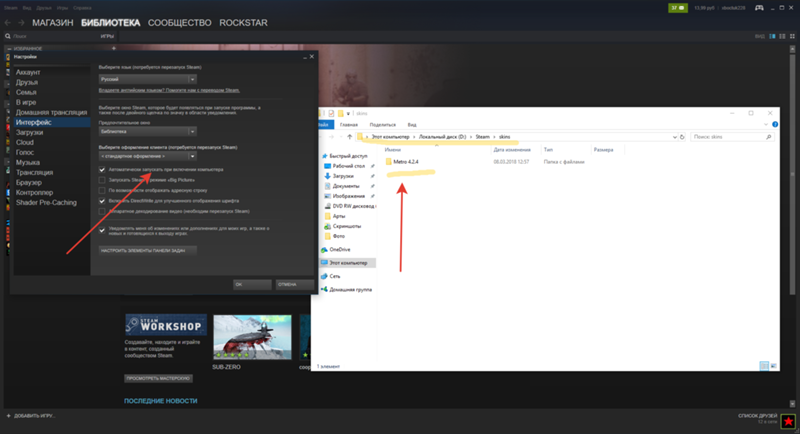
Task: Open the client skin стандартное оформление dropdown
Action: pyautogui.click(x=147, y=156)
